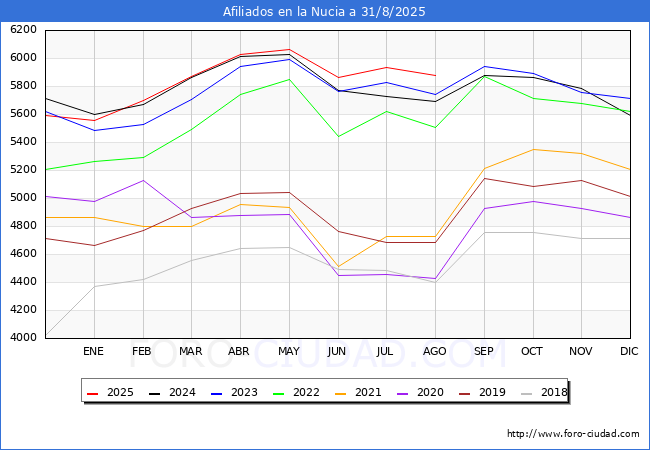Click the purple 2020 line point at FEB
Image resolution: width=650 pixels, height=450 pixels.
pos(143,180)
